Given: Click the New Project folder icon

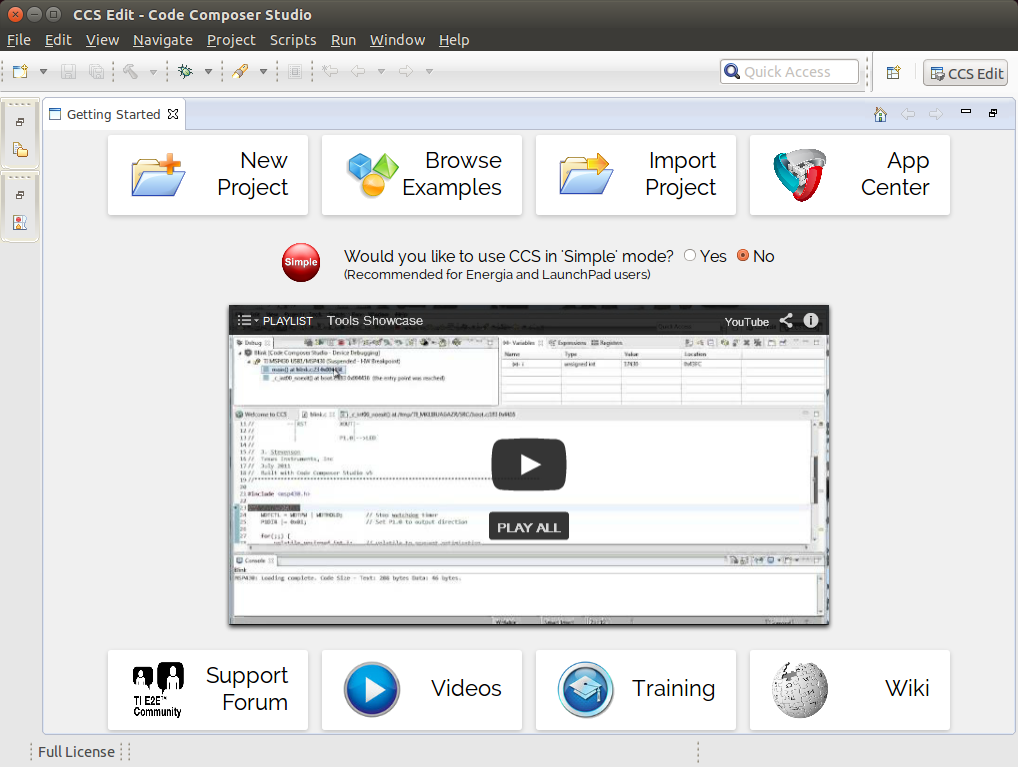Looking at the screenshot, I should (x=158, y=175).
